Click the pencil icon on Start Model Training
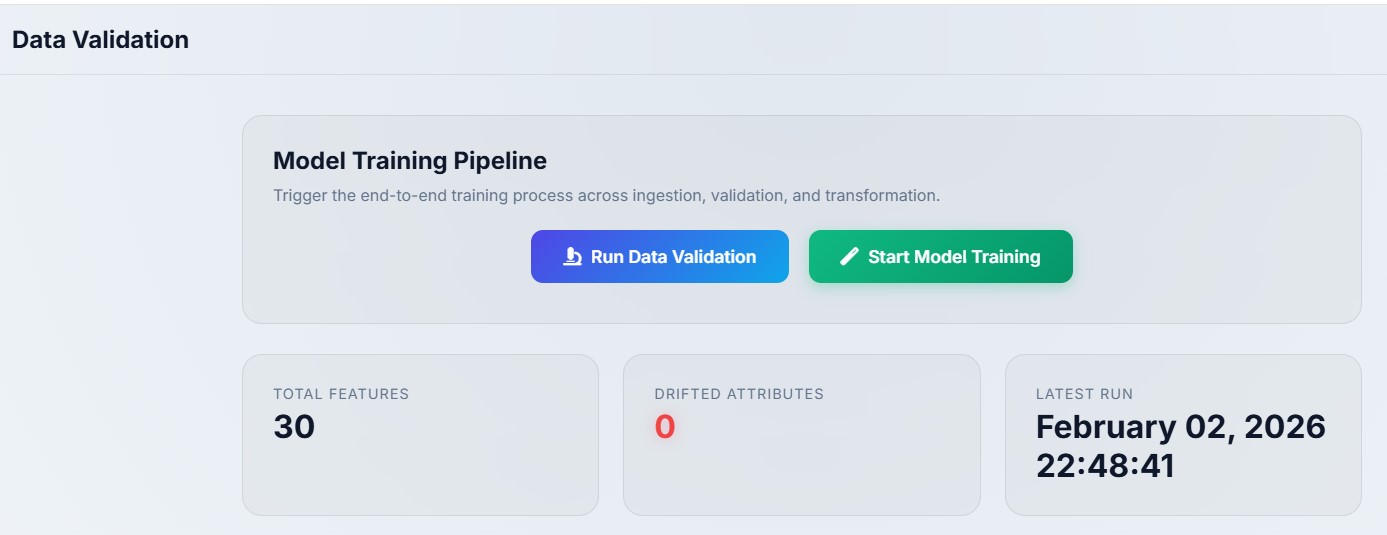 849,257
